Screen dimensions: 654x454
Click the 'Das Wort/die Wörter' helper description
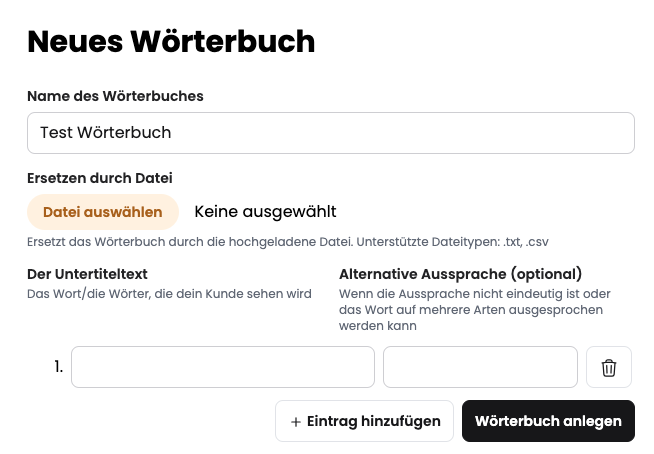[169, 294]
